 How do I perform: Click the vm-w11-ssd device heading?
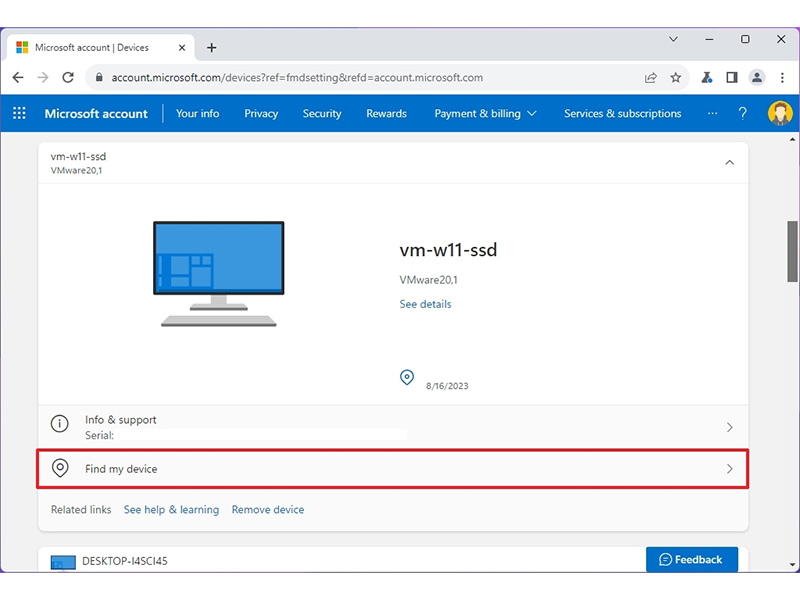click(448, 250)
